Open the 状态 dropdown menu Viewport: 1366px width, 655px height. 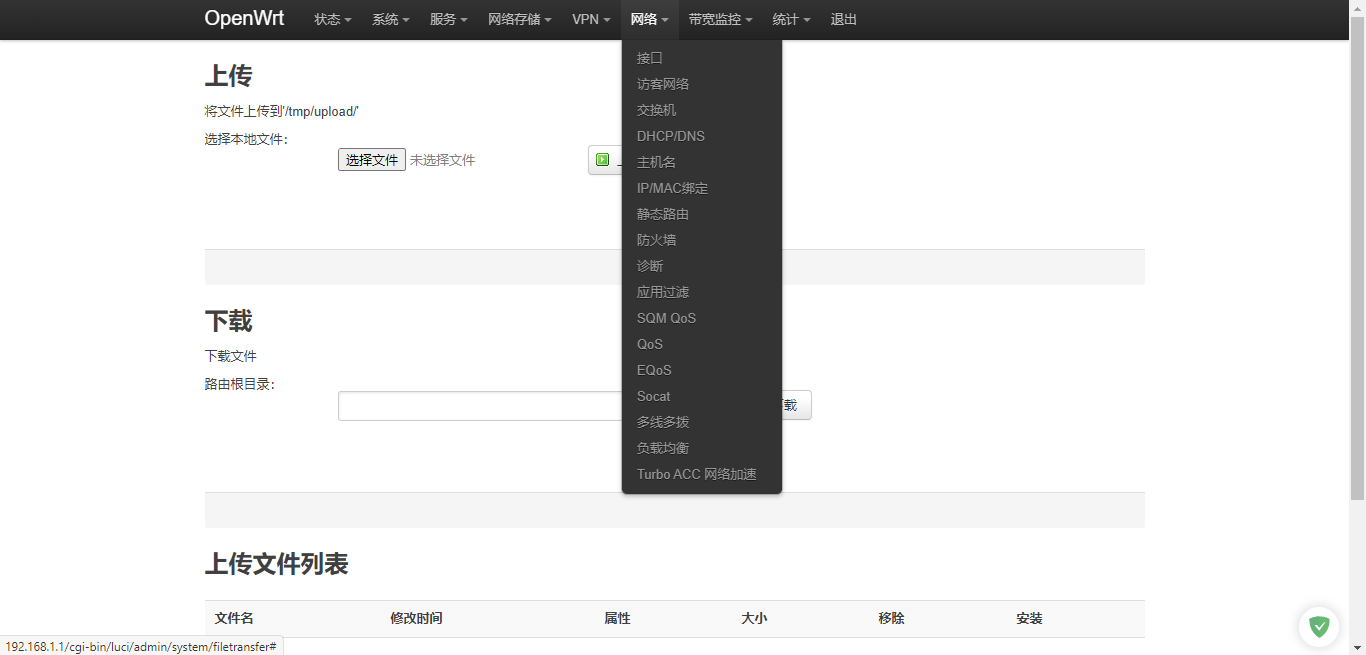(x=333, y=19)
